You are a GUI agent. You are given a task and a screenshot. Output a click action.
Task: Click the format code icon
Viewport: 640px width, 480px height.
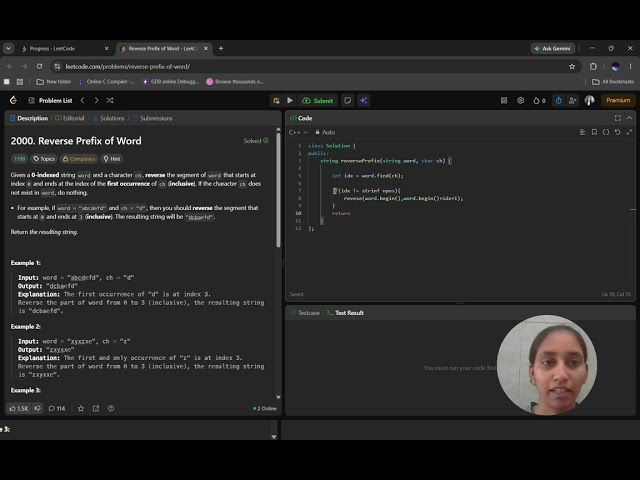click(582, 132)
